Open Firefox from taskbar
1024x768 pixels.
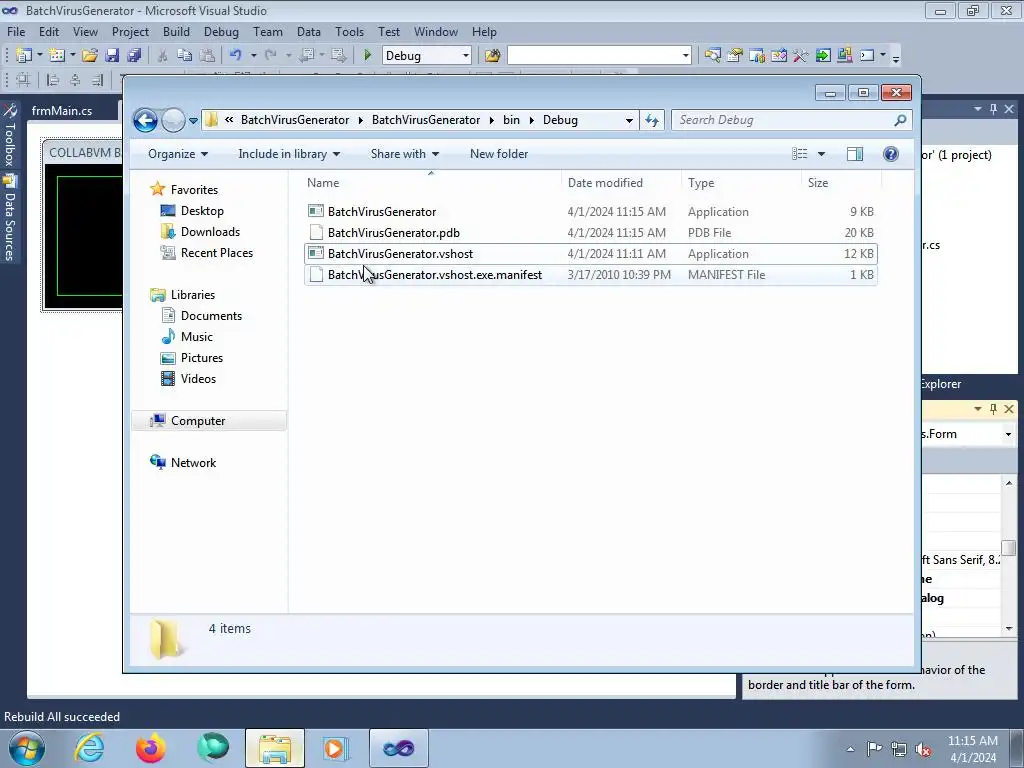151,748
